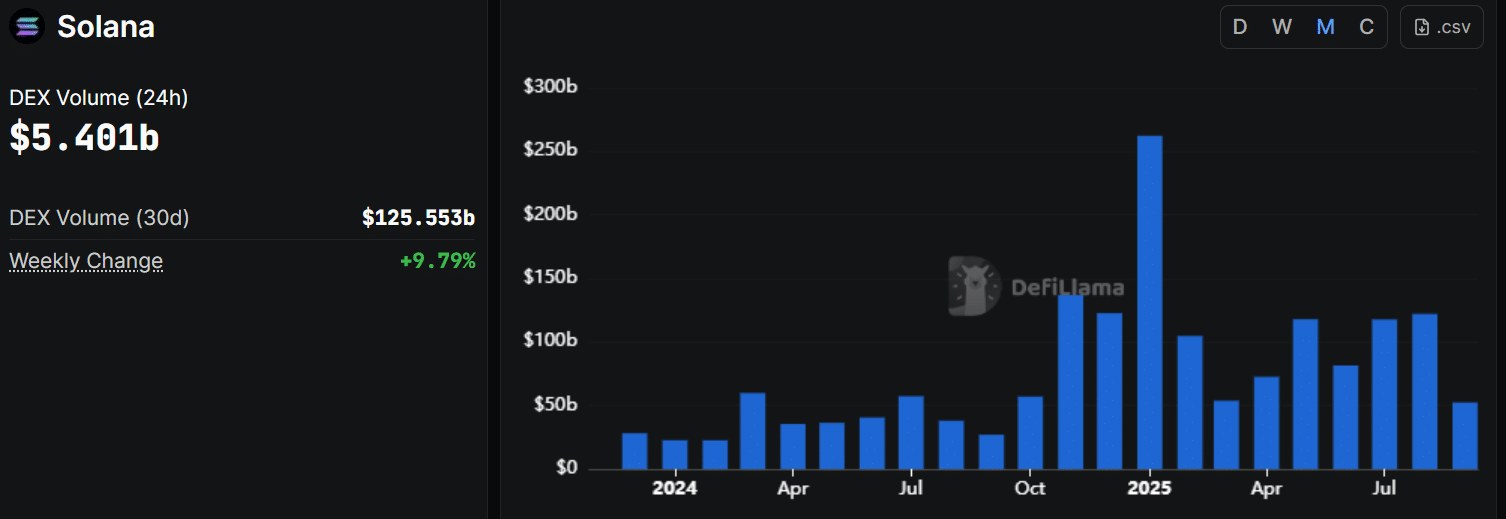The image size is (1506, 519).
Task: Click the bar above Jul 2025 label
Action: click(1385, 394)
